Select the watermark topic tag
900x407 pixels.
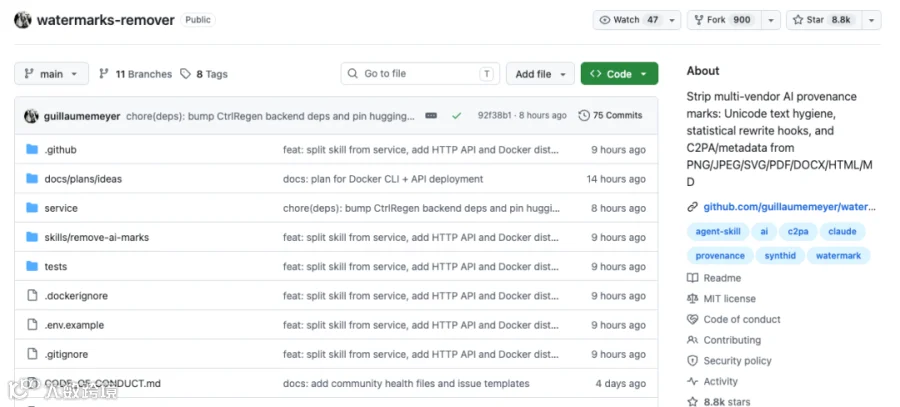coord(838,255)
